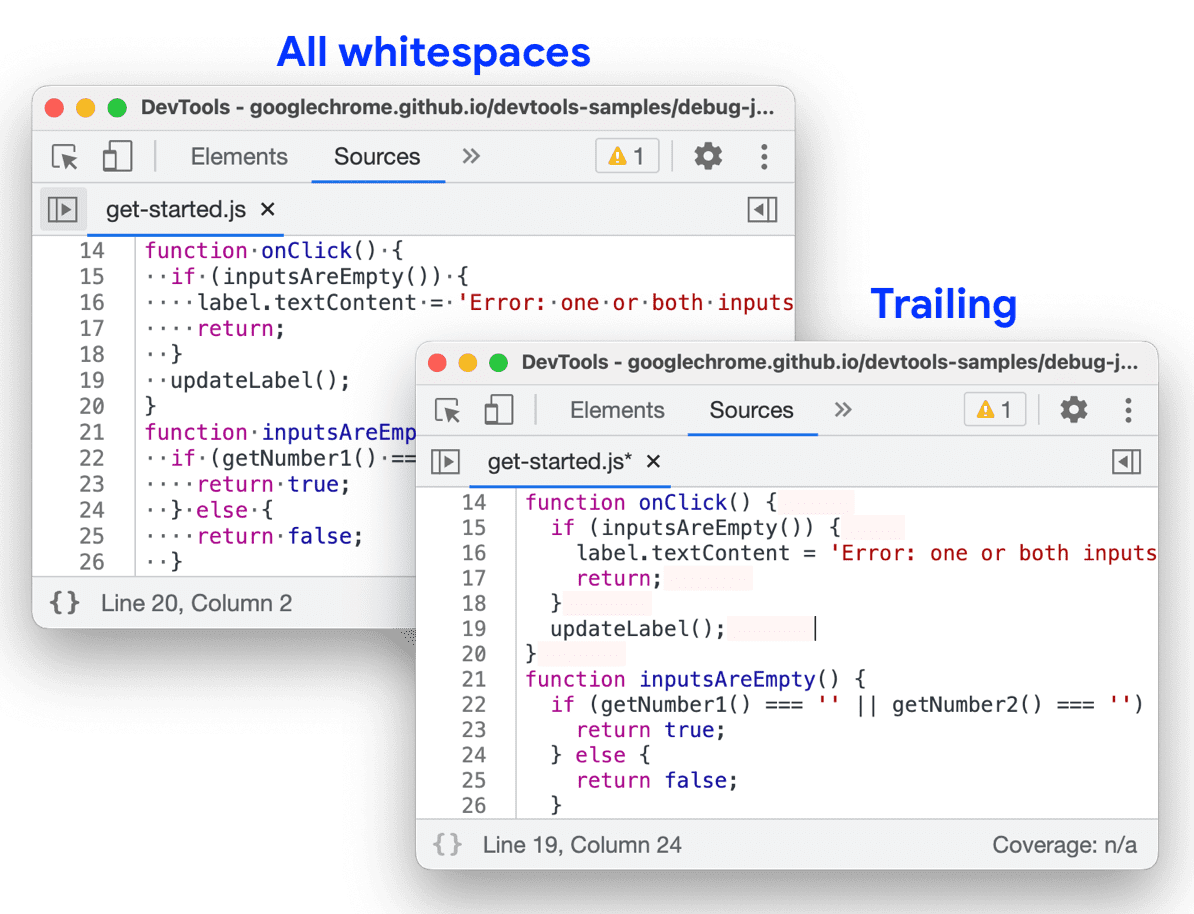The width and height of the screenshot is (1194, 914).
Task: Show debugger pane icon in back DevTools window
Action: (762, 210)
